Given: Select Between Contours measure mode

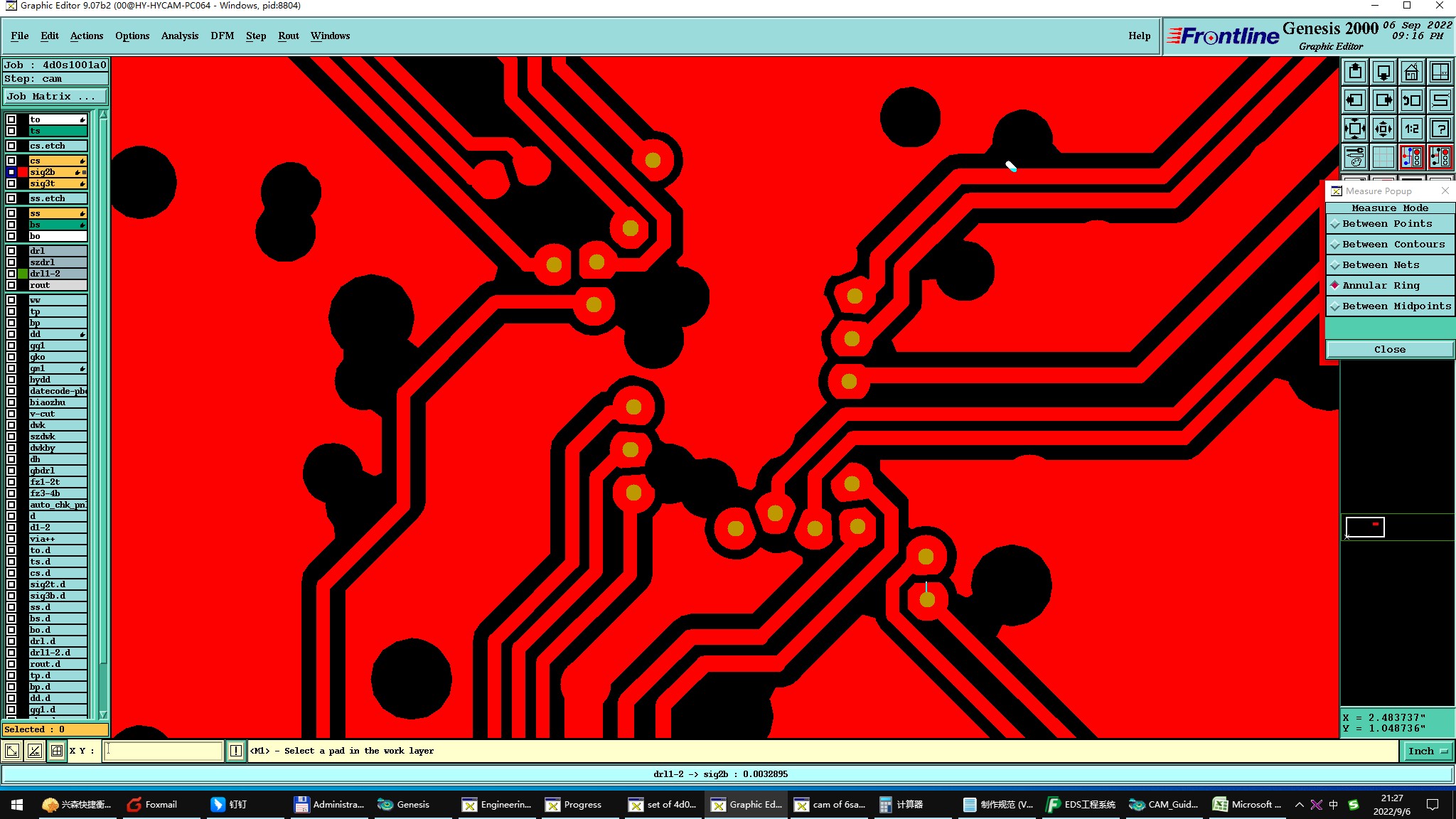Looking at the screenshot, I should [1390, 245].
